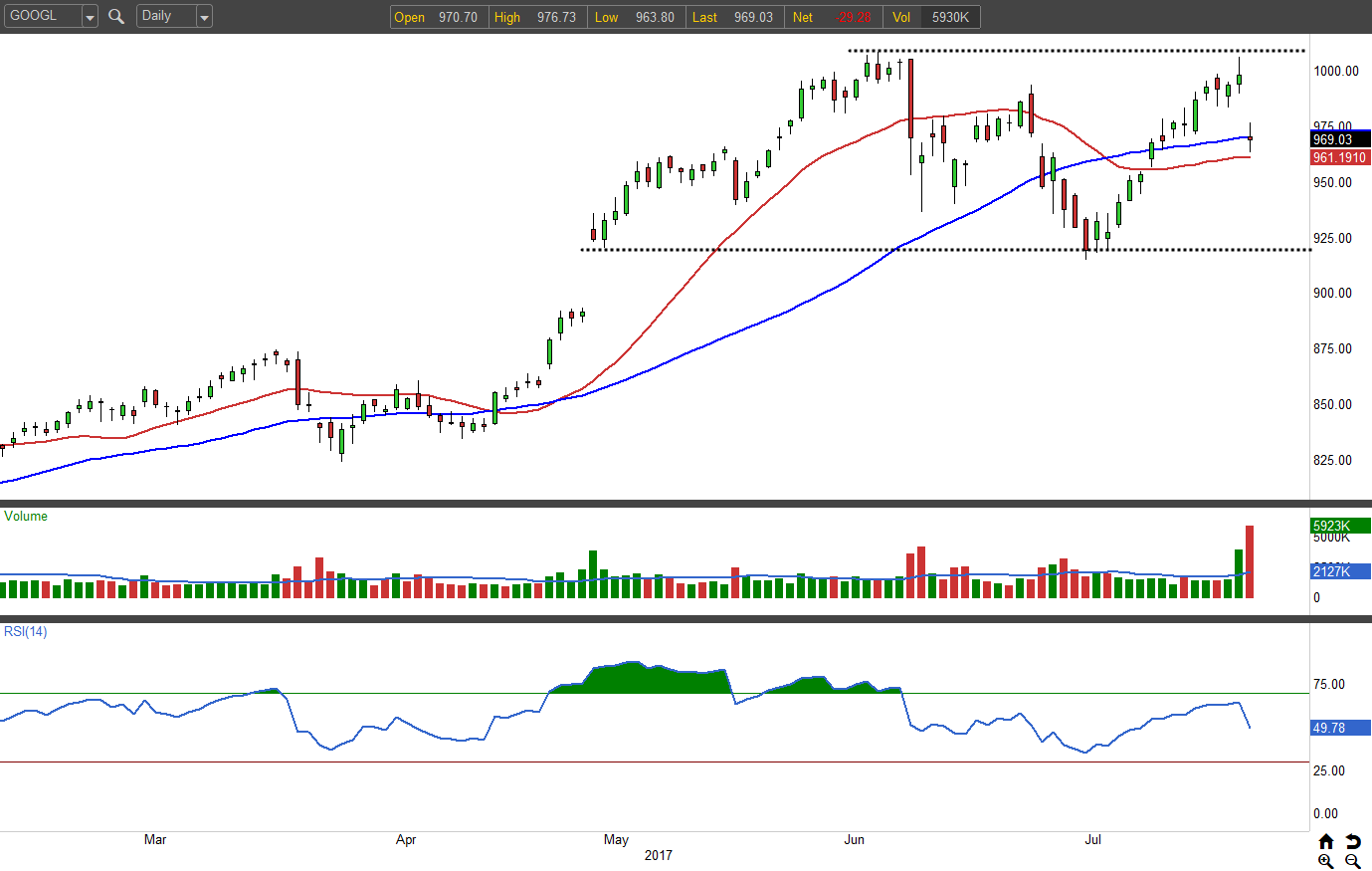Select the Daily interval combo box text
The image size is (1372, 871).
(166, 16)
